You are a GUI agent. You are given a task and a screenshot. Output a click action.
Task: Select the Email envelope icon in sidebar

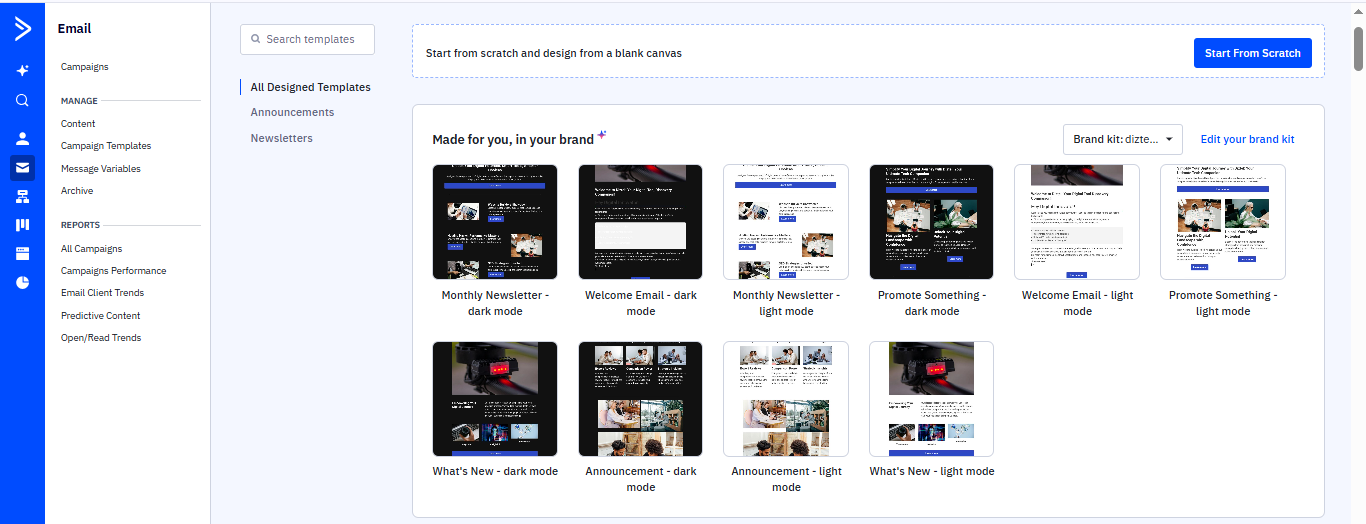coord(22,168)
